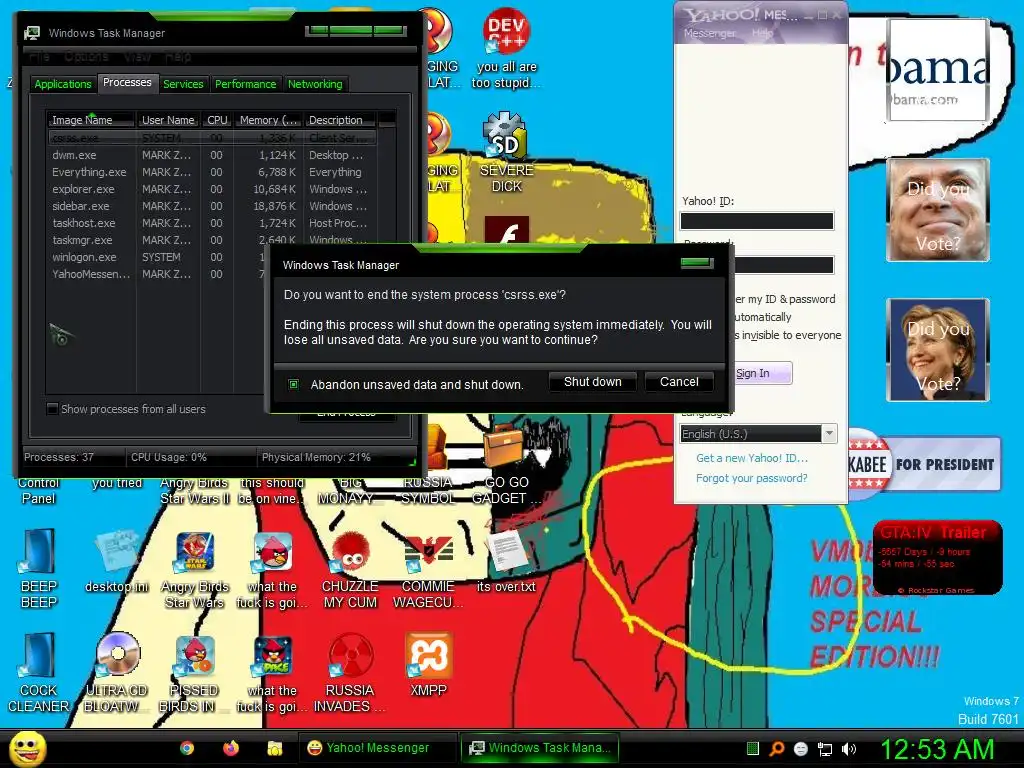The image size is (1024, 768).
Task: Select the Processes tab
Action: [127, 82]
